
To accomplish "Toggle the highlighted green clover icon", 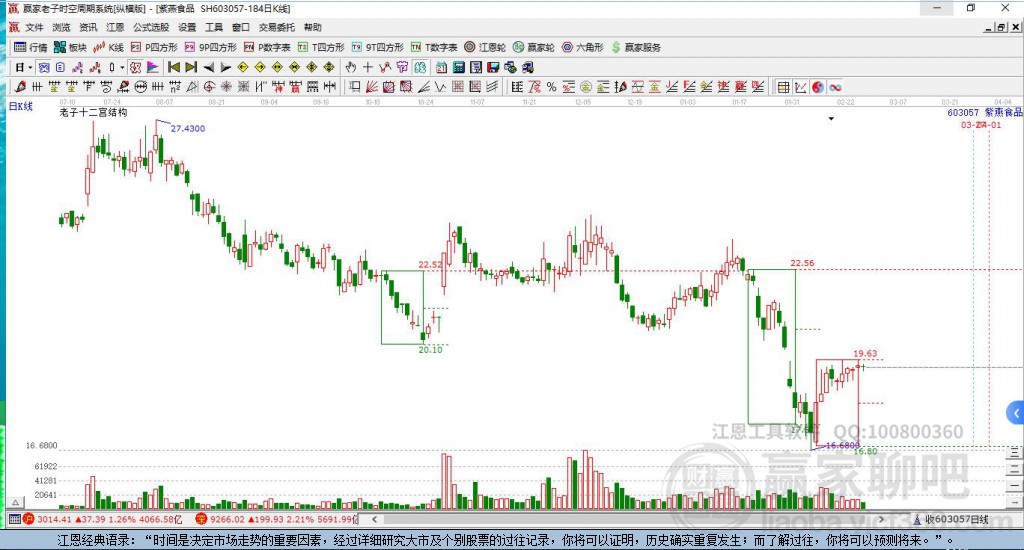I will coord(419,67).
